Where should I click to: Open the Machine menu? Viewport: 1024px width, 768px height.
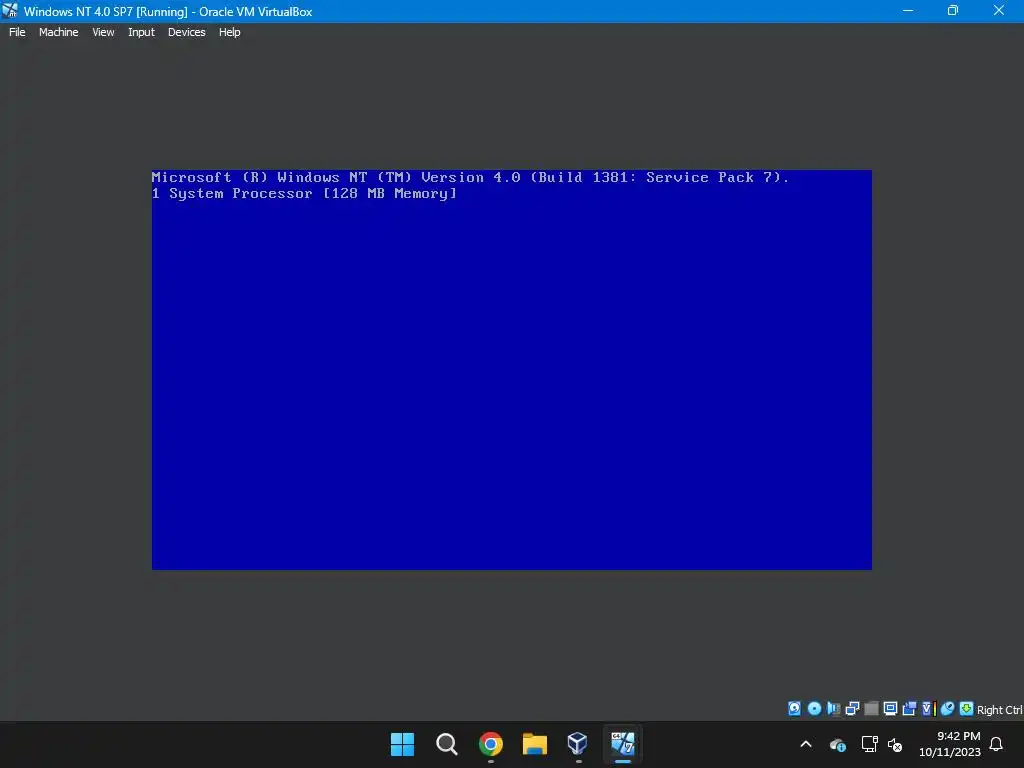click(x=58, y=32)
